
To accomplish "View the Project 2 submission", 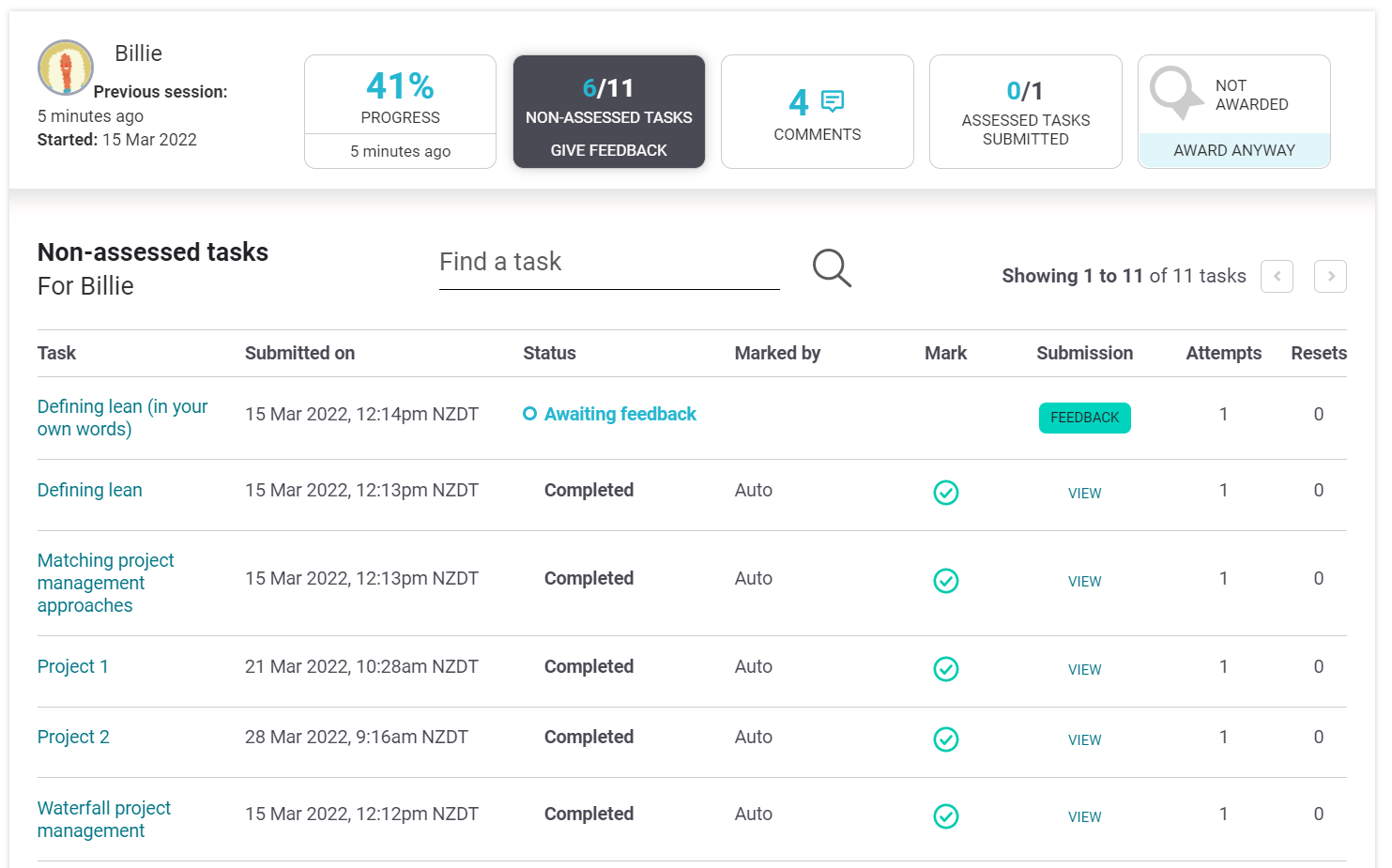I will point(1084,740).
